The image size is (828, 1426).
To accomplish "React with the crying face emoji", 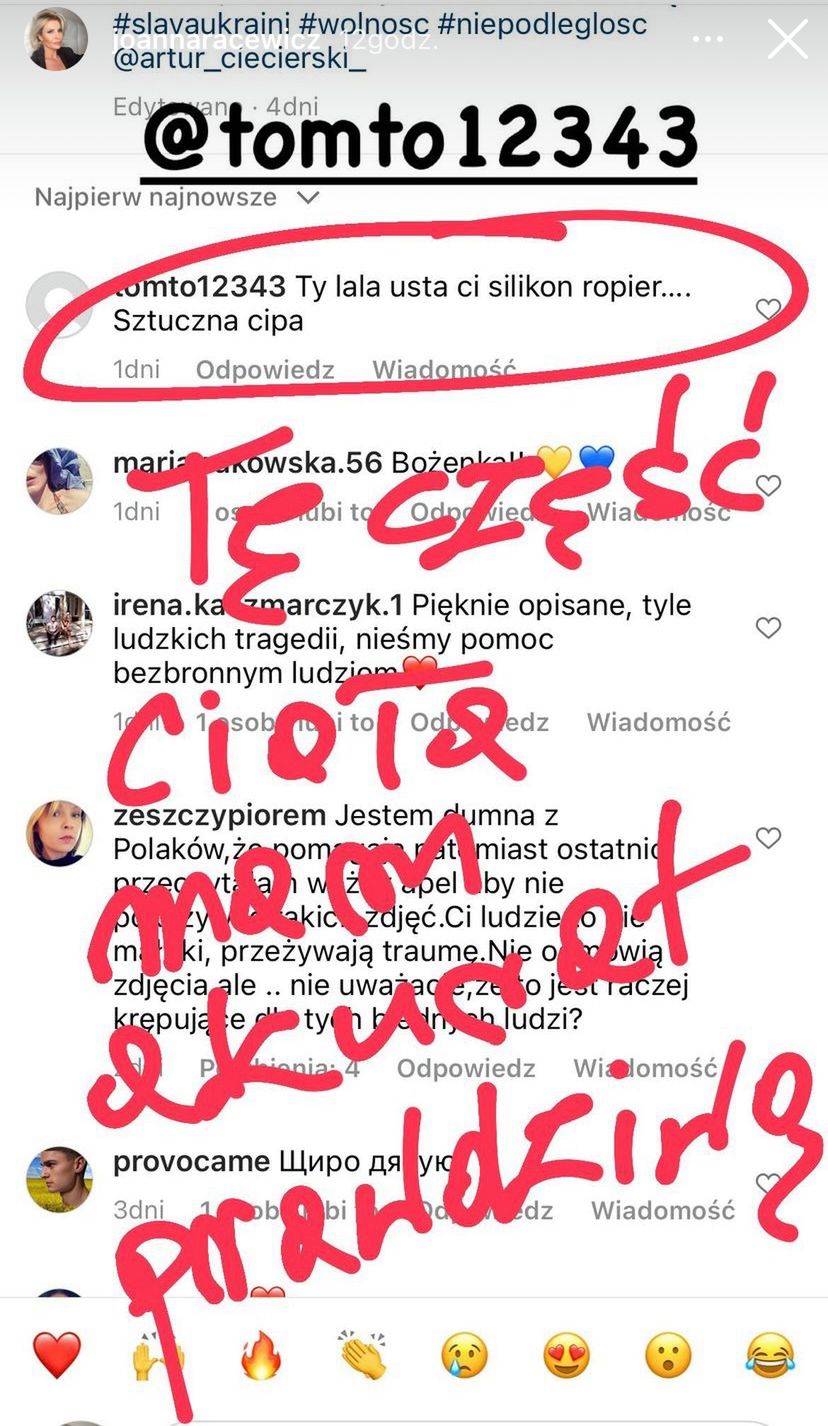I will [465, 1356].
